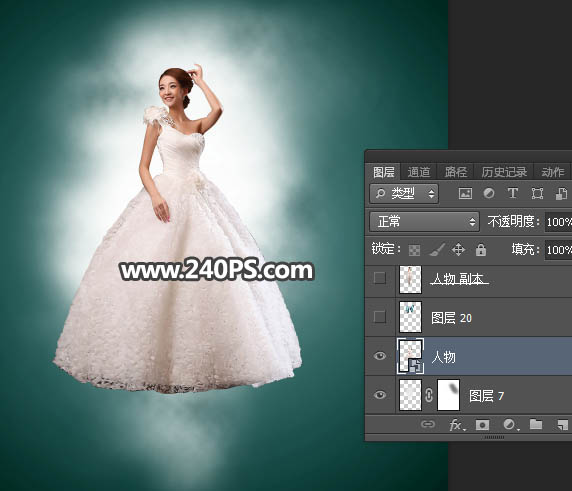Create a new layer group

536,424
